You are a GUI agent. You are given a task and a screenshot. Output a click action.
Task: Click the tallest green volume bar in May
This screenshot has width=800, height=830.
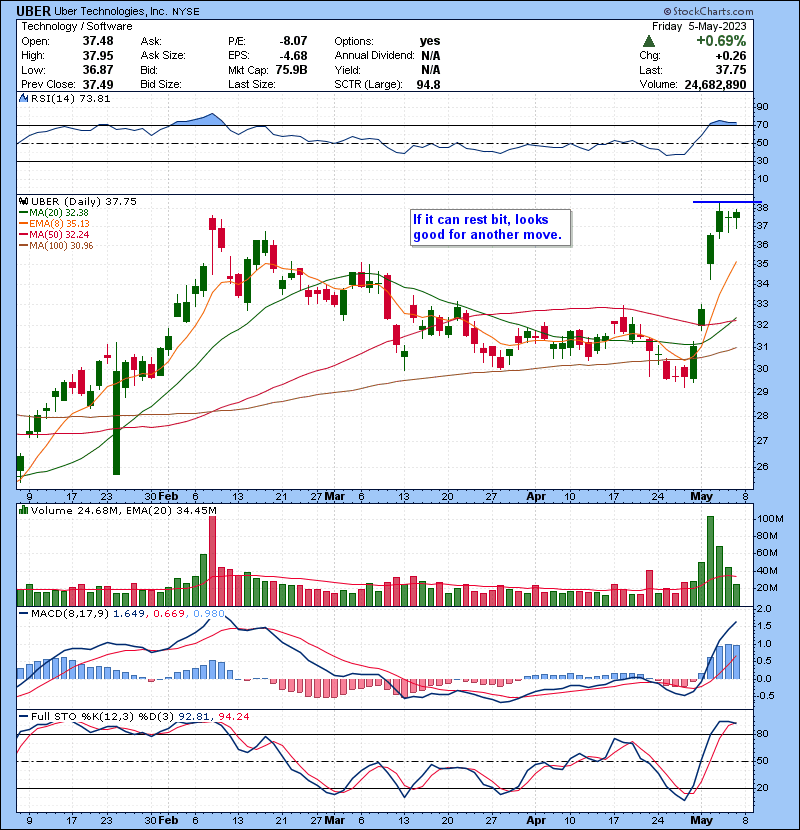[711, 561]
